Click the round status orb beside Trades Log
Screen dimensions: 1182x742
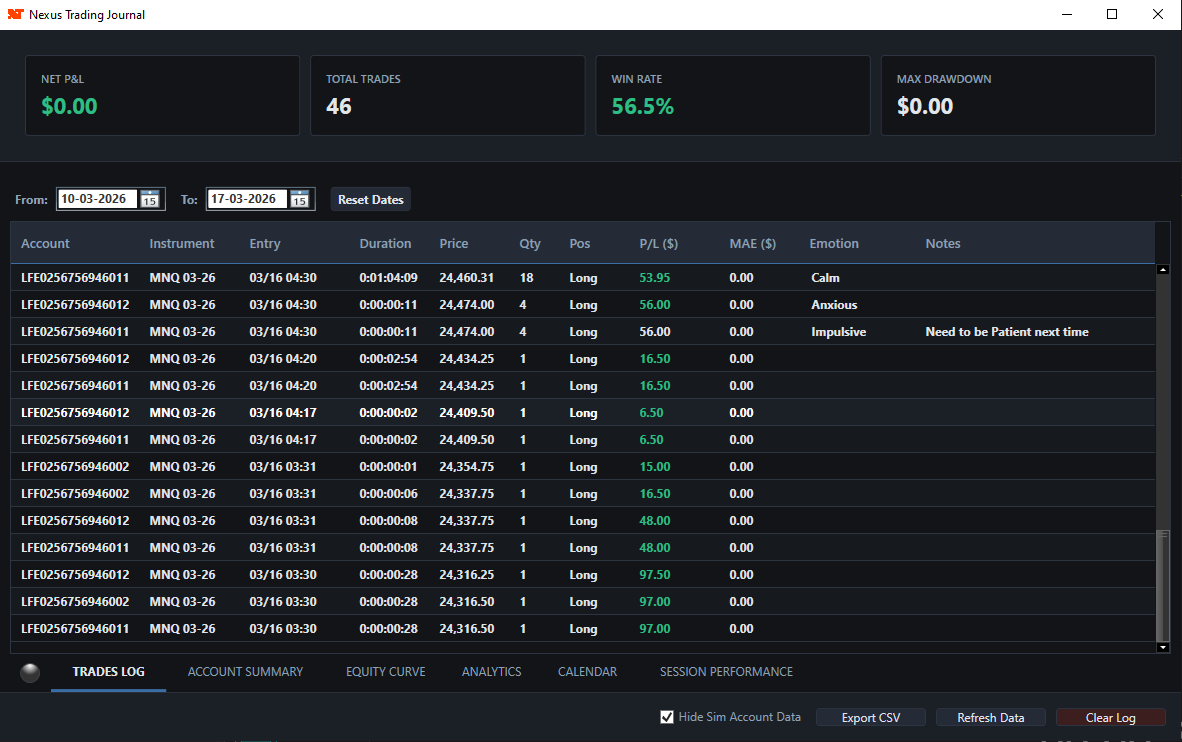click(x=29, y=673)
